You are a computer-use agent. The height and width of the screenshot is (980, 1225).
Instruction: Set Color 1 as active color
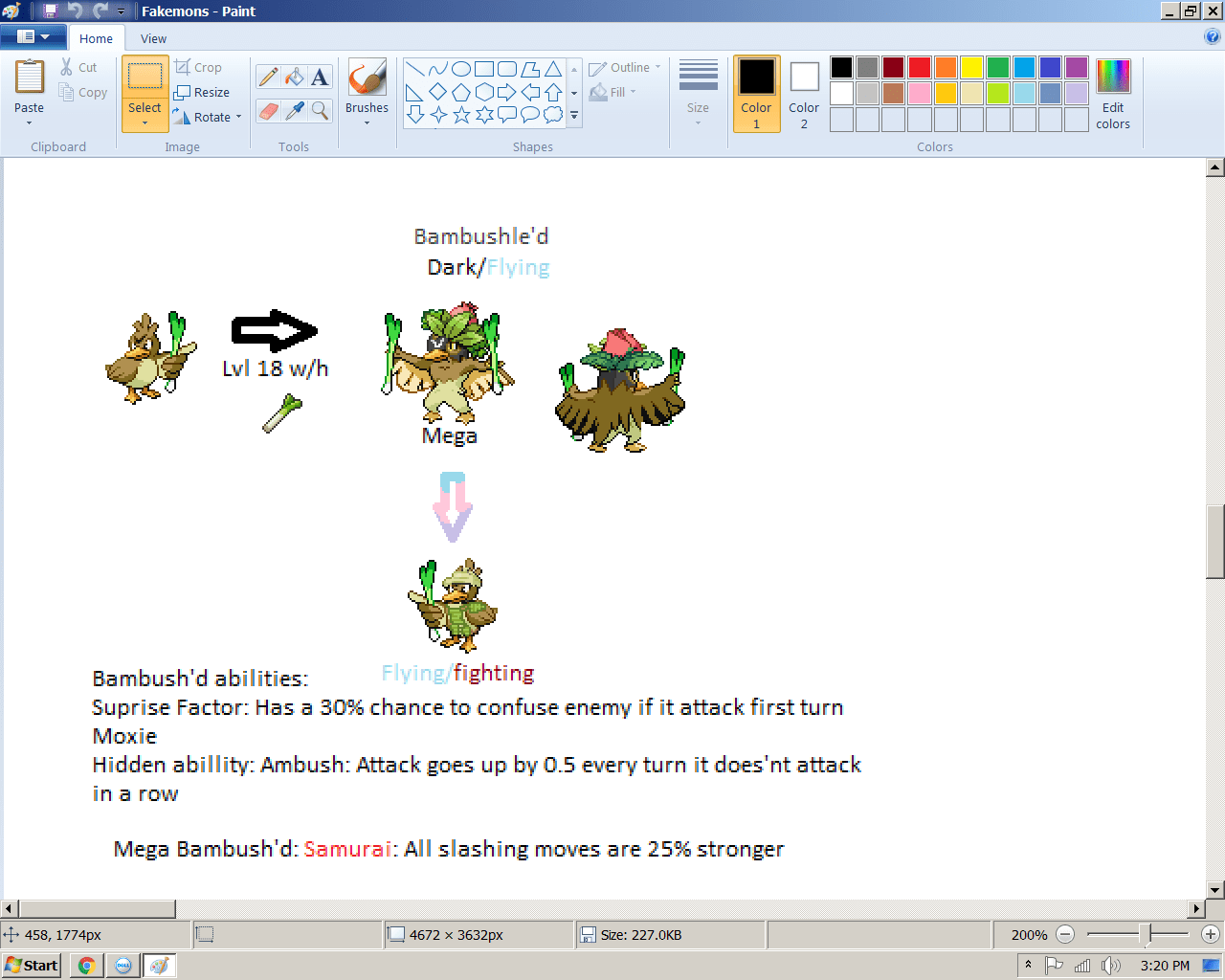pos(756,94)
